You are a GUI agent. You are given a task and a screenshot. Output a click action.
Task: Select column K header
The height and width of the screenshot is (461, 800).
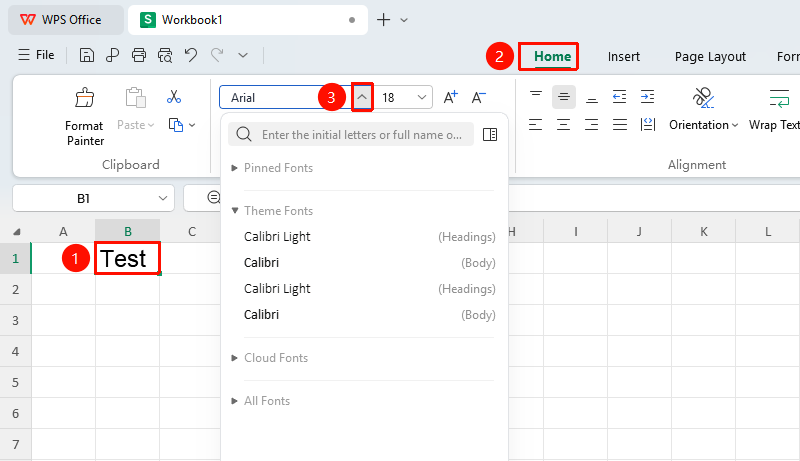click(704, 232)
